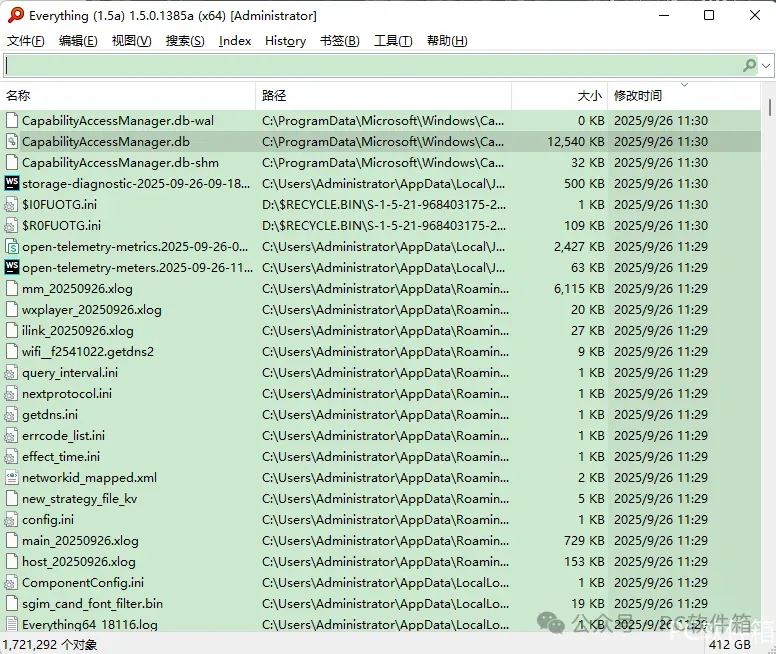776x654 pixels.
Task: Open the Index menu
Action: click(x=235, y=41)
